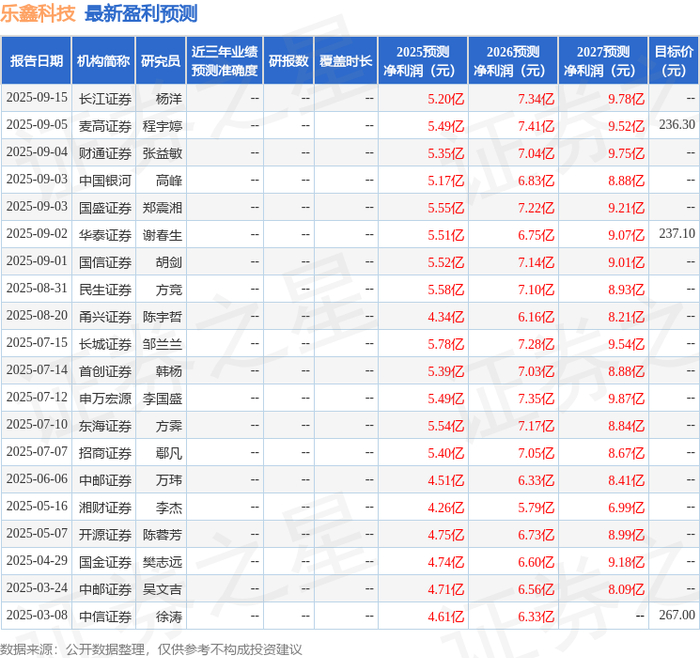This screenshot has width=700, height=658.
Task: Select analyst name 胡剑
Action: click(169, 262)
